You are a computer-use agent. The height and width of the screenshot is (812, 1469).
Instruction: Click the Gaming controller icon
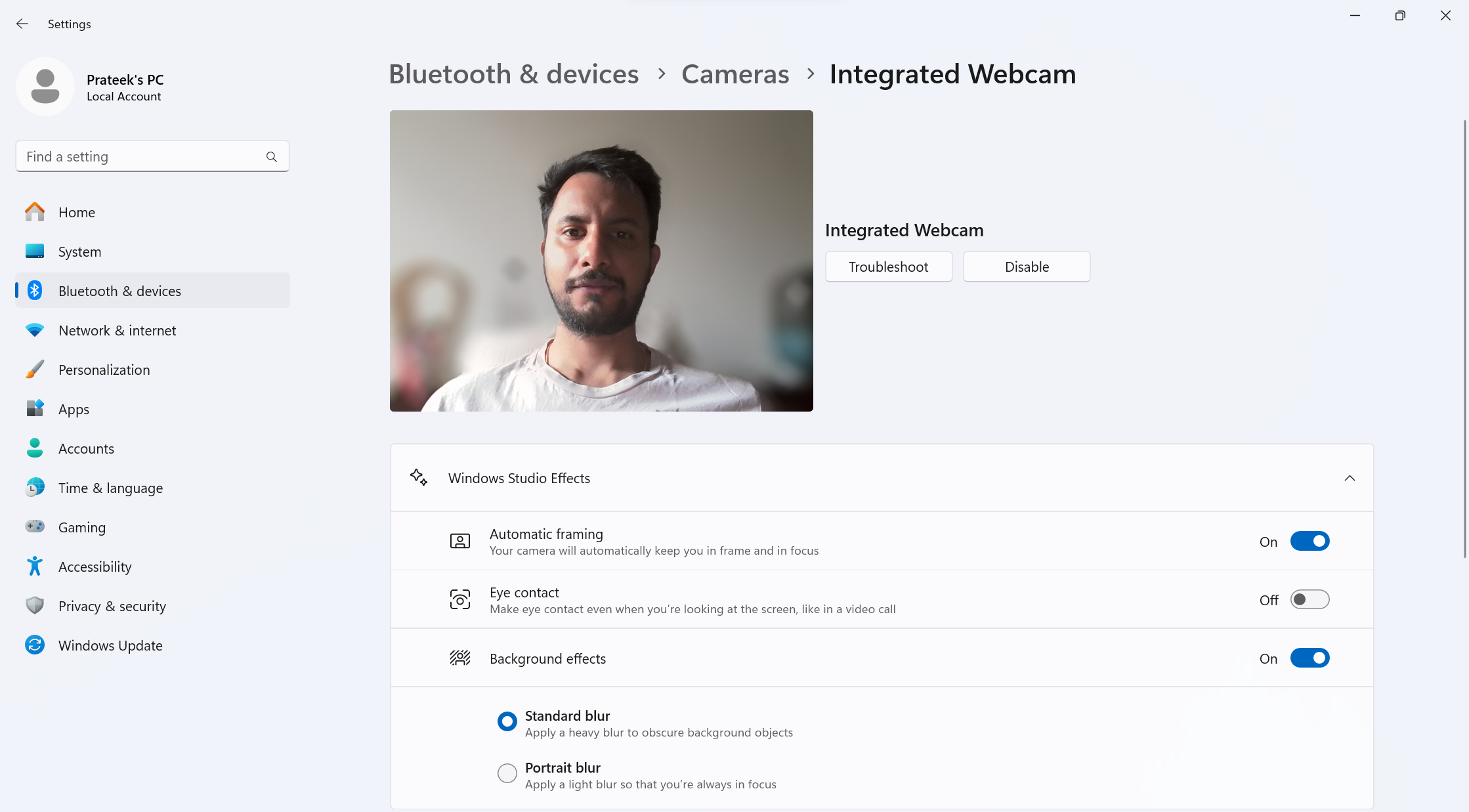coord(35,526)
